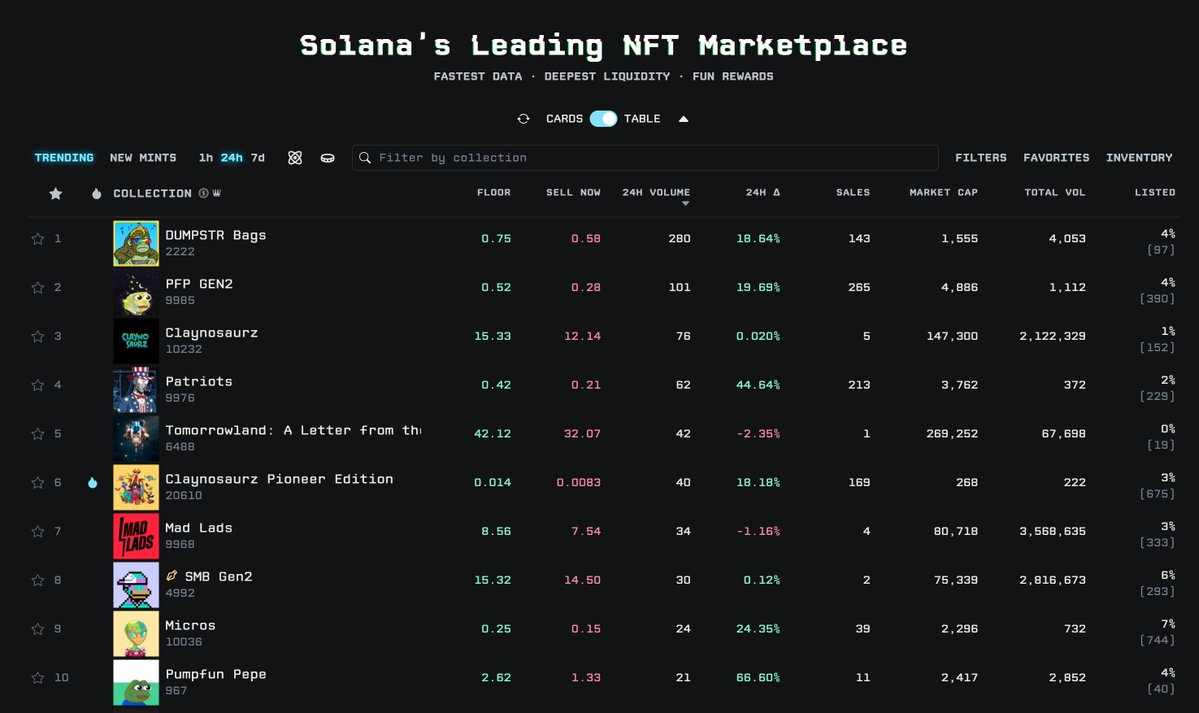Open SMB Gen2 thumbnail
This screenshot has width=1199, height=713.
(136, 585)
